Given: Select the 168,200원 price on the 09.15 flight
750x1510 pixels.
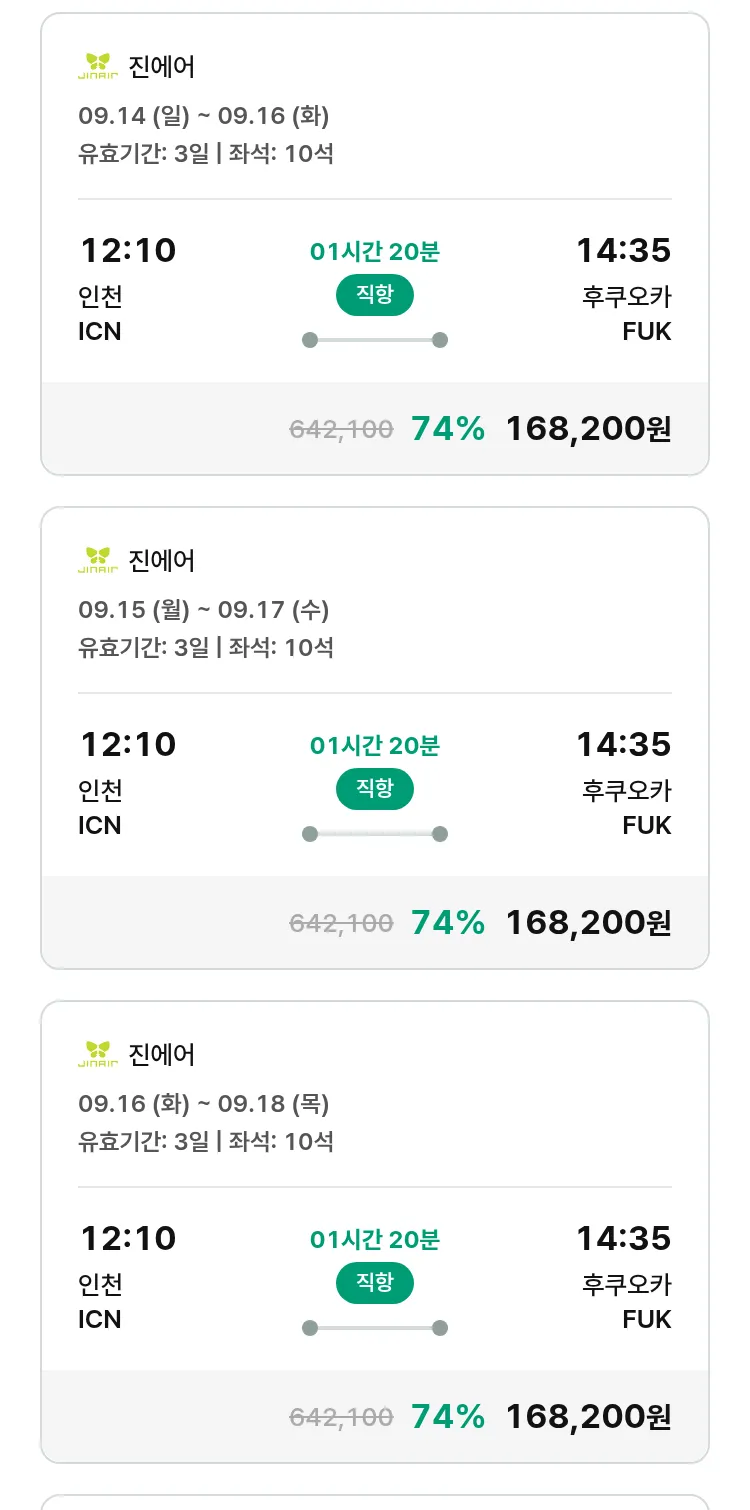Looking at the screenshot, I should pyautogui.click(x=588, y=923).
